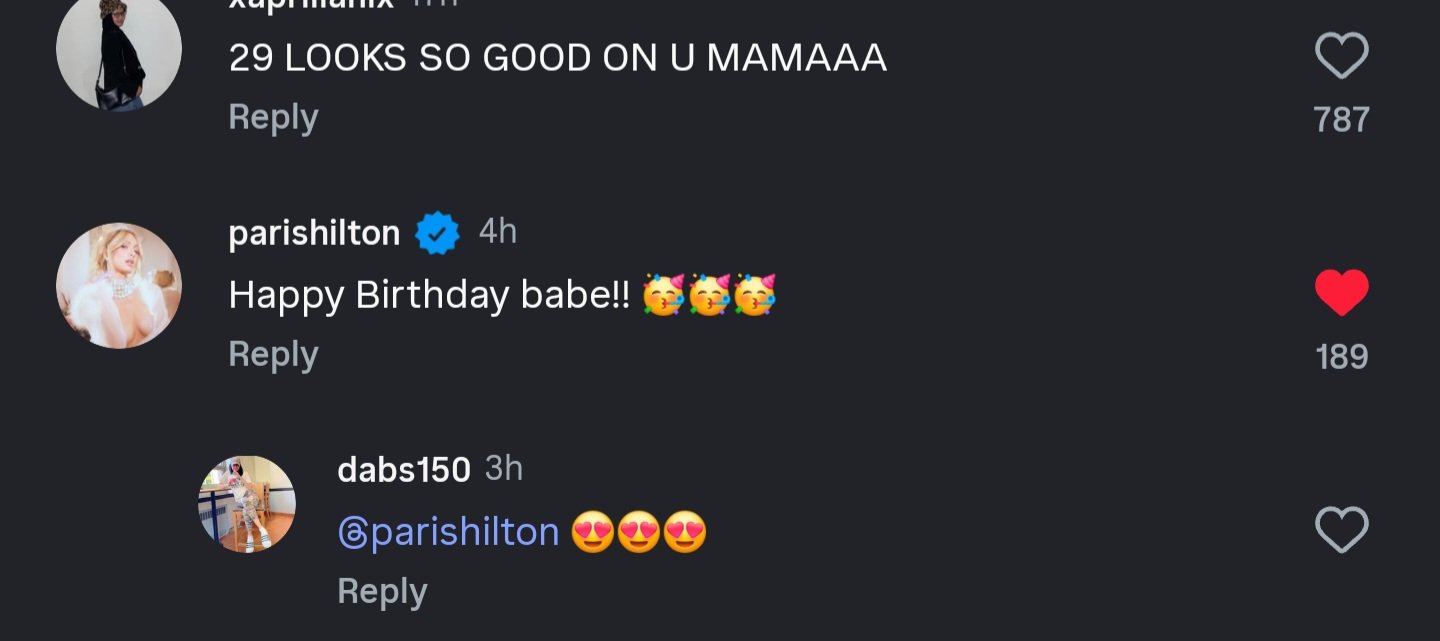This screenshot has width=1440, height=641.
Task: Open the top commenter's avatar
Action: (x=119, y=50)
